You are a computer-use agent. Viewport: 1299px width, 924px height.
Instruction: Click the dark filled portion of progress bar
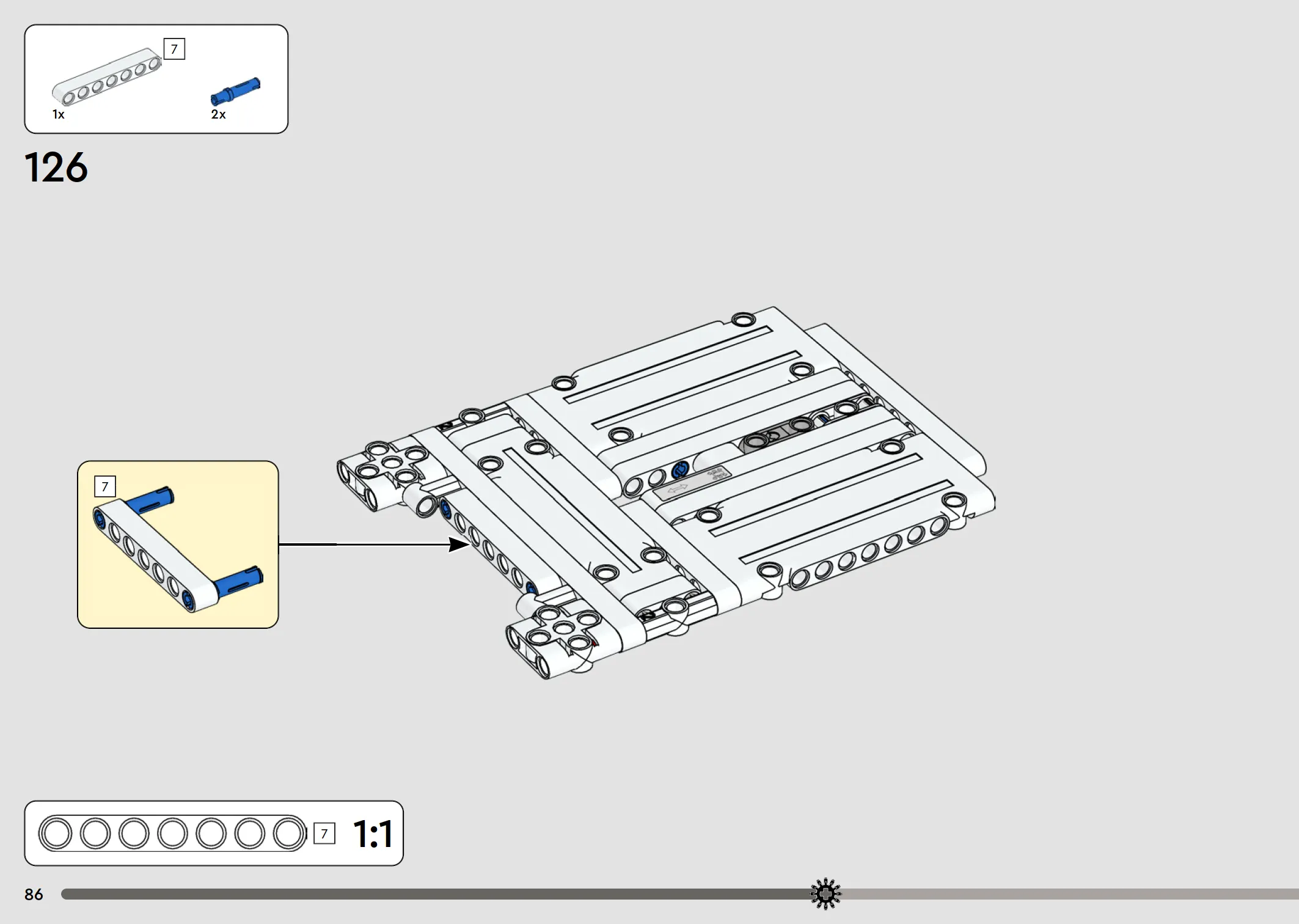(436, 894)
